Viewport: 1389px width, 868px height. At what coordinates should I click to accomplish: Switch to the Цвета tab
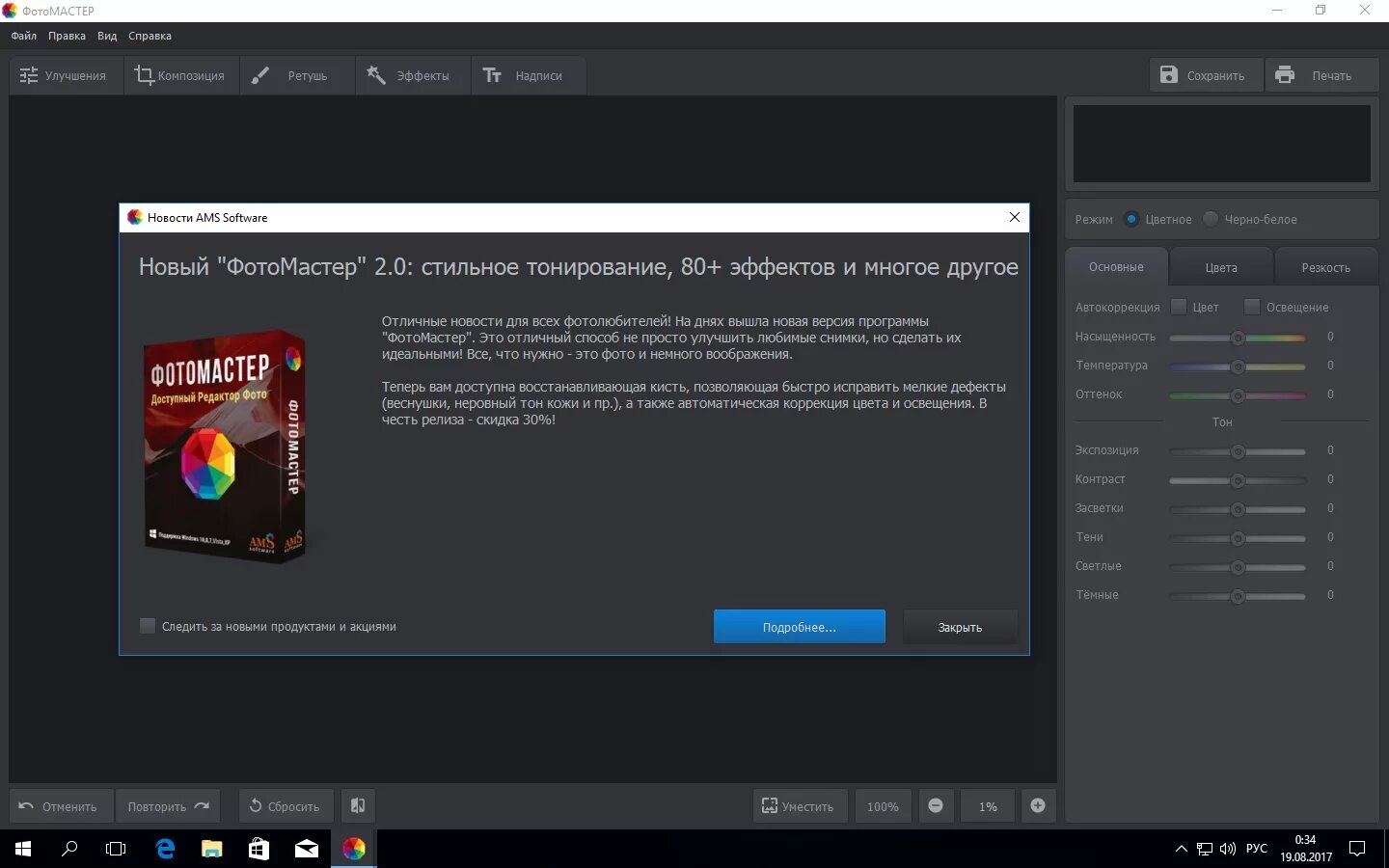[1221, 267]
